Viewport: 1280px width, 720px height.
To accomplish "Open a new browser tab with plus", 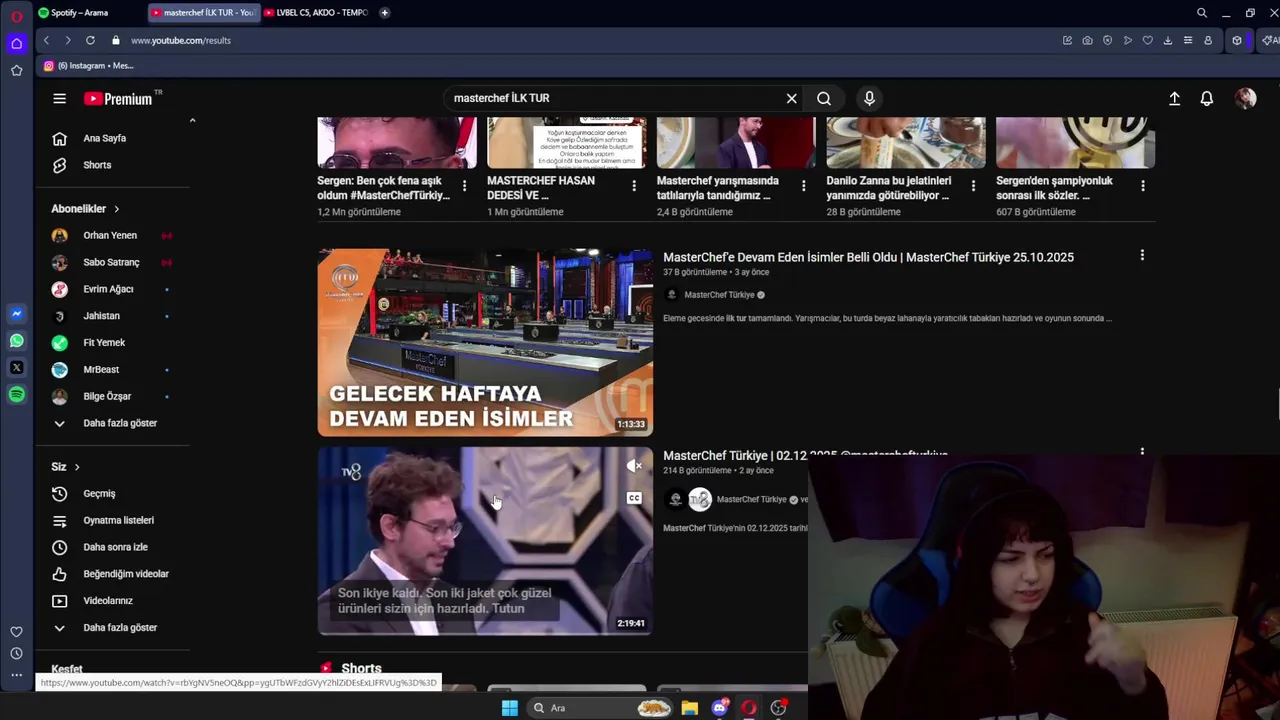I will tap(385, 13).
